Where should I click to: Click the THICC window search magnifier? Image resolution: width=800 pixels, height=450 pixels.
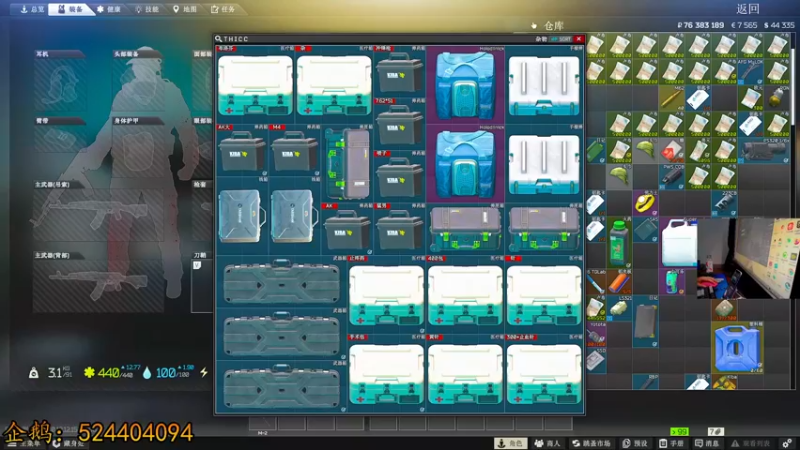tap(218, 39)
